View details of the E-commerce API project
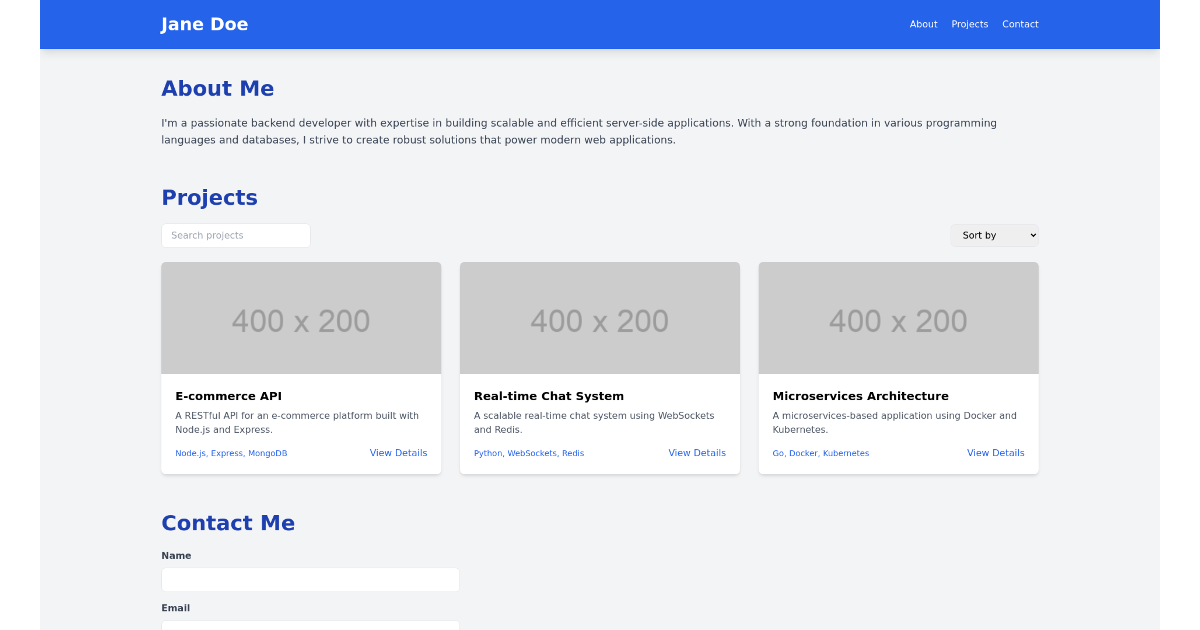 click(398, 452)
